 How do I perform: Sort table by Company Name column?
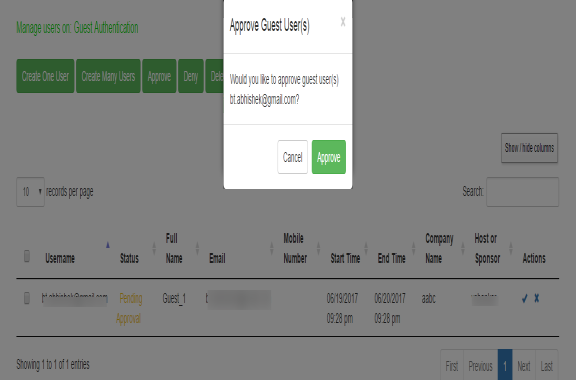[439, 248]
